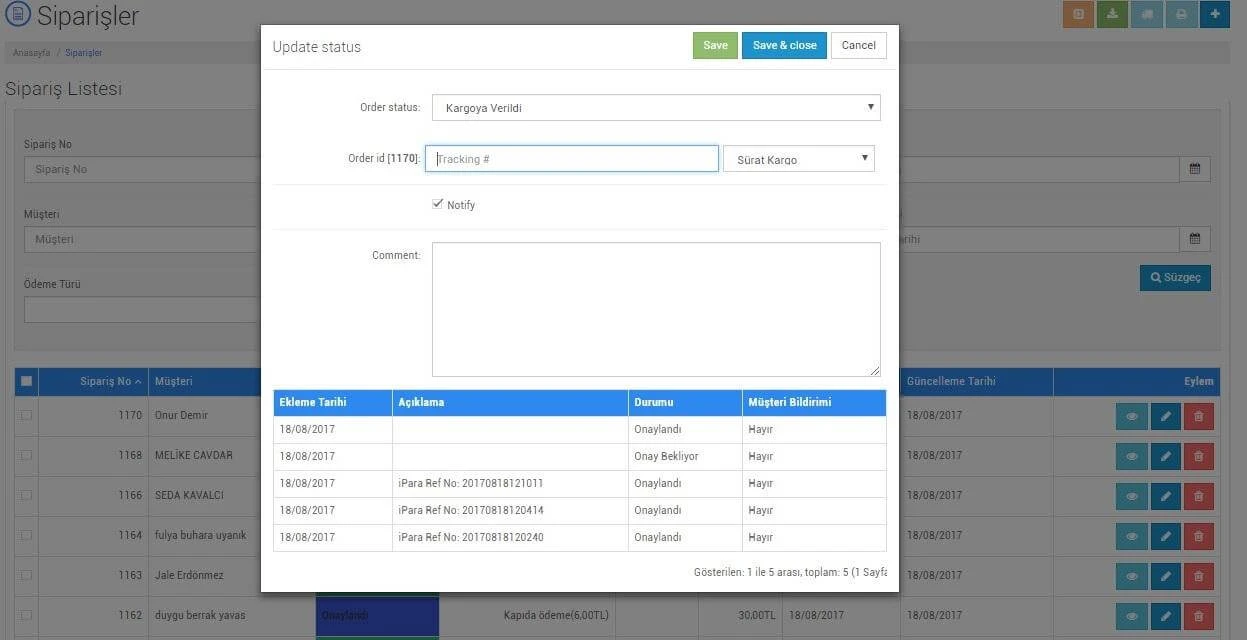Image resolution: width=1247 pixels, height=640 pixels.
Task: Delete order 1166 using the trash icon
Action: click(x=1198, y=496)
